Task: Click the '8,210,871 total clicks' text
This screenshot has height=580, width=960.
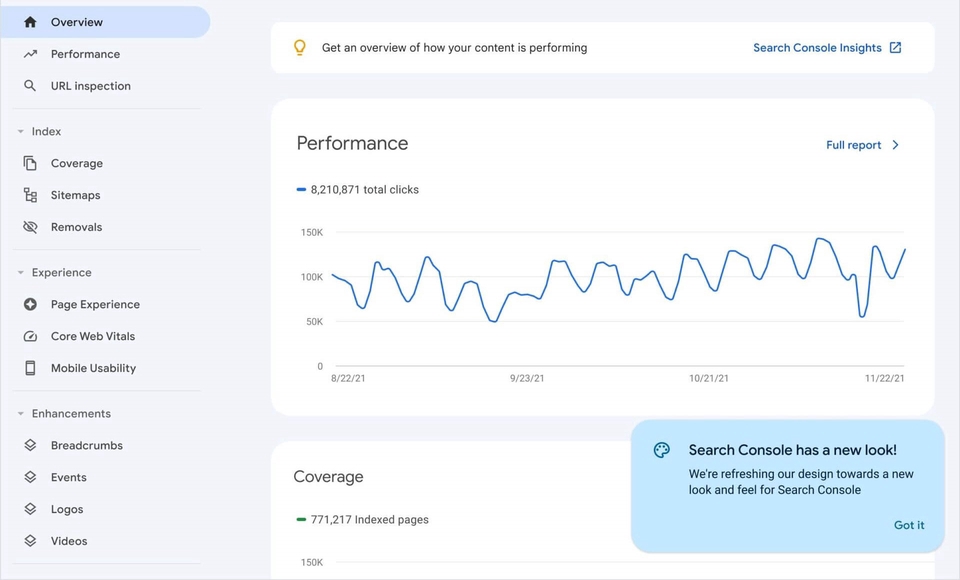Action: click(365, 190)
